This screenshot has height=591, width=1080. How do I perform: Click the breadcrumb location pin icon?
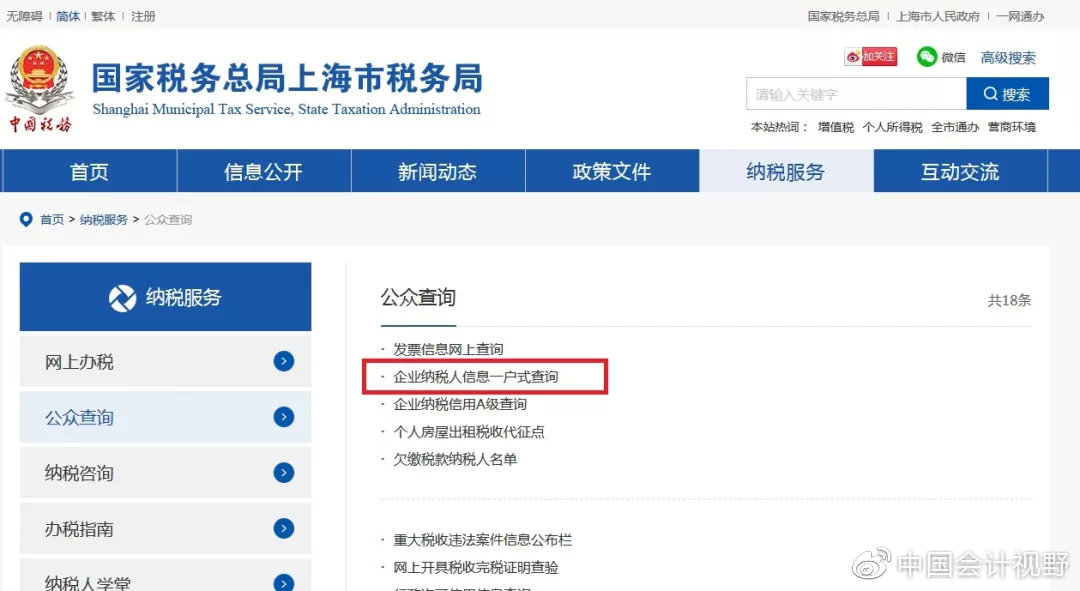point(26,219)
